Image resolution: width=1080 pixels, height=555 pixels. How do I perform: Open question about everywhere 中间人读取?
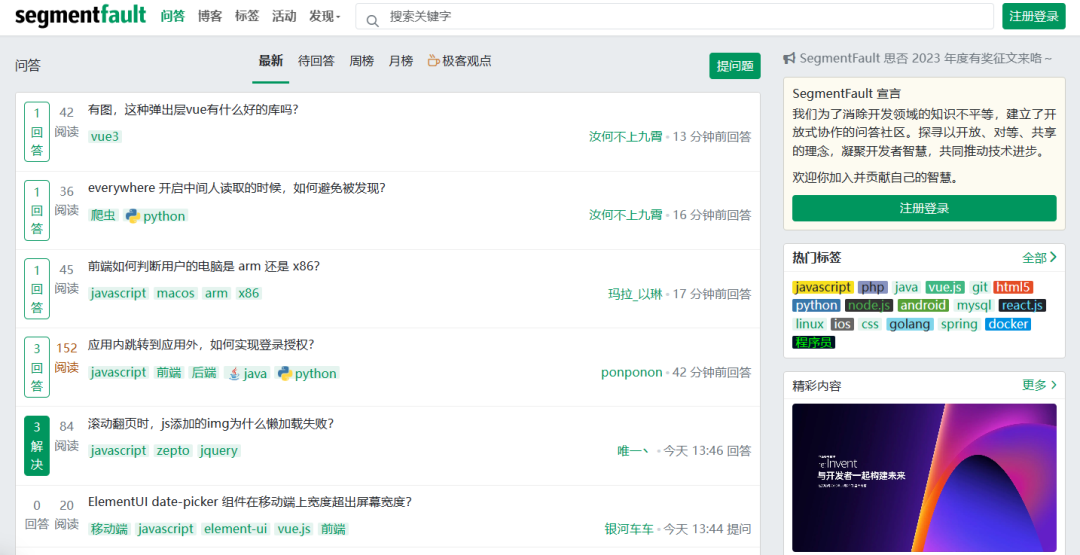pos(236,188)
